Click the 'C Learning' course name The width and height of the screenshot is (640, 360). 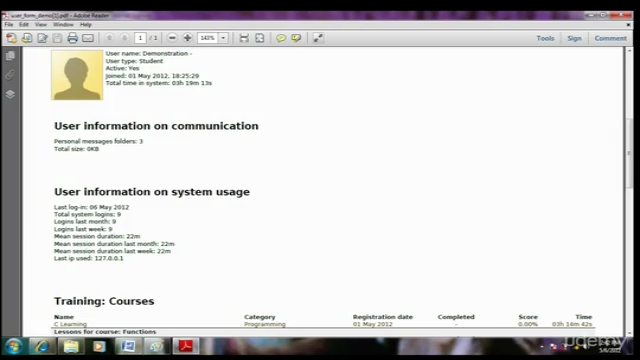[x=70, y=324]
